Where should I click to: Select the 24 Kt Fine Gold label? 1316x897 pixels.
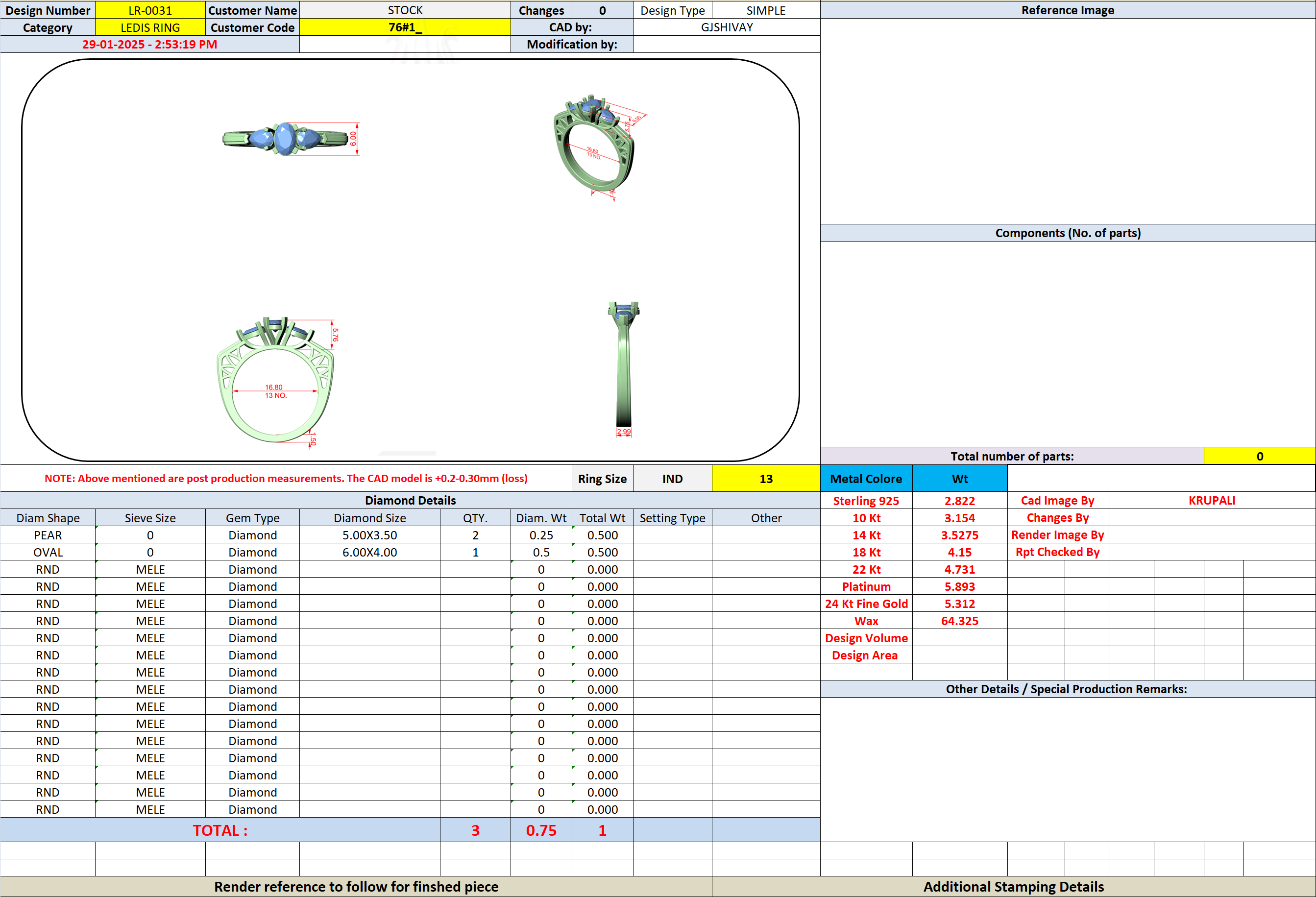pos(866,604)
